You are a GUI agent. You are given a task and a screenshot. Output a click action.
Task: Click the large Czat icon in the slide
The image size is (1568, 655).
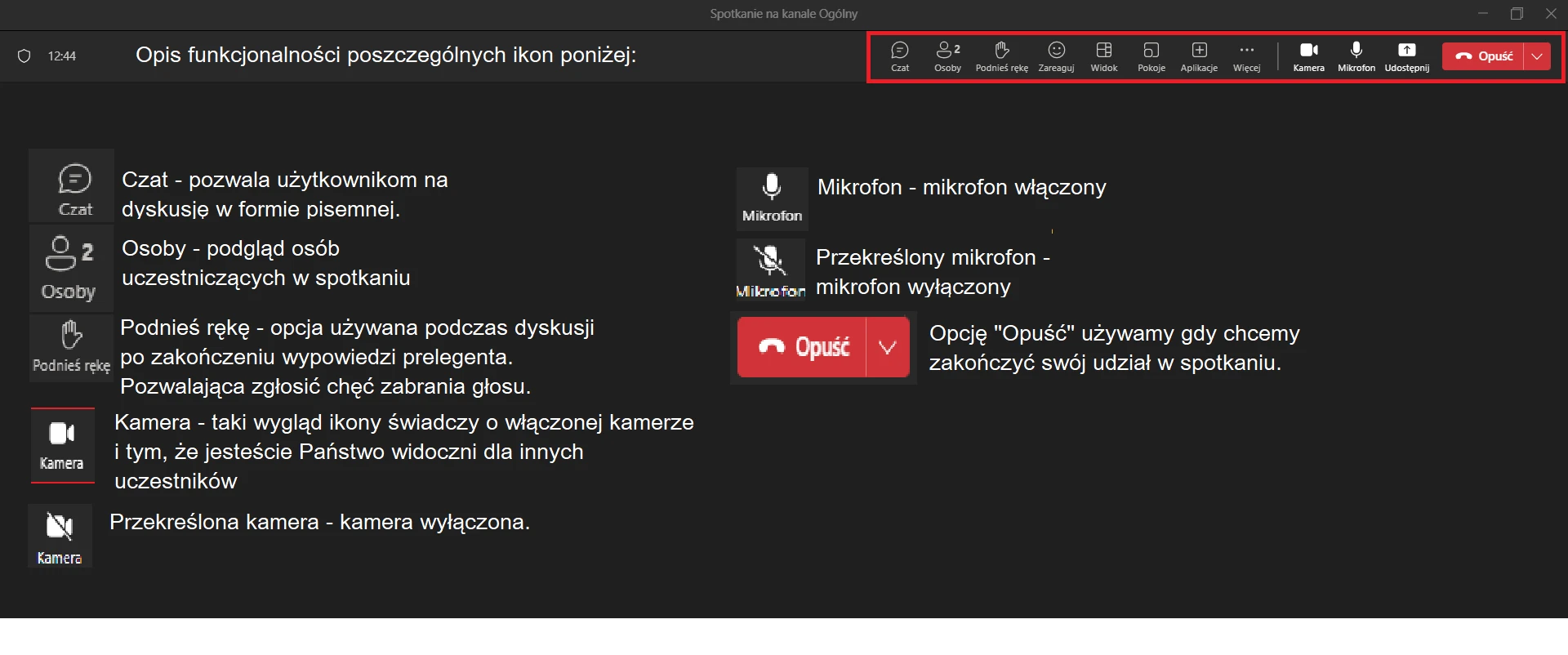pos(72,186)
